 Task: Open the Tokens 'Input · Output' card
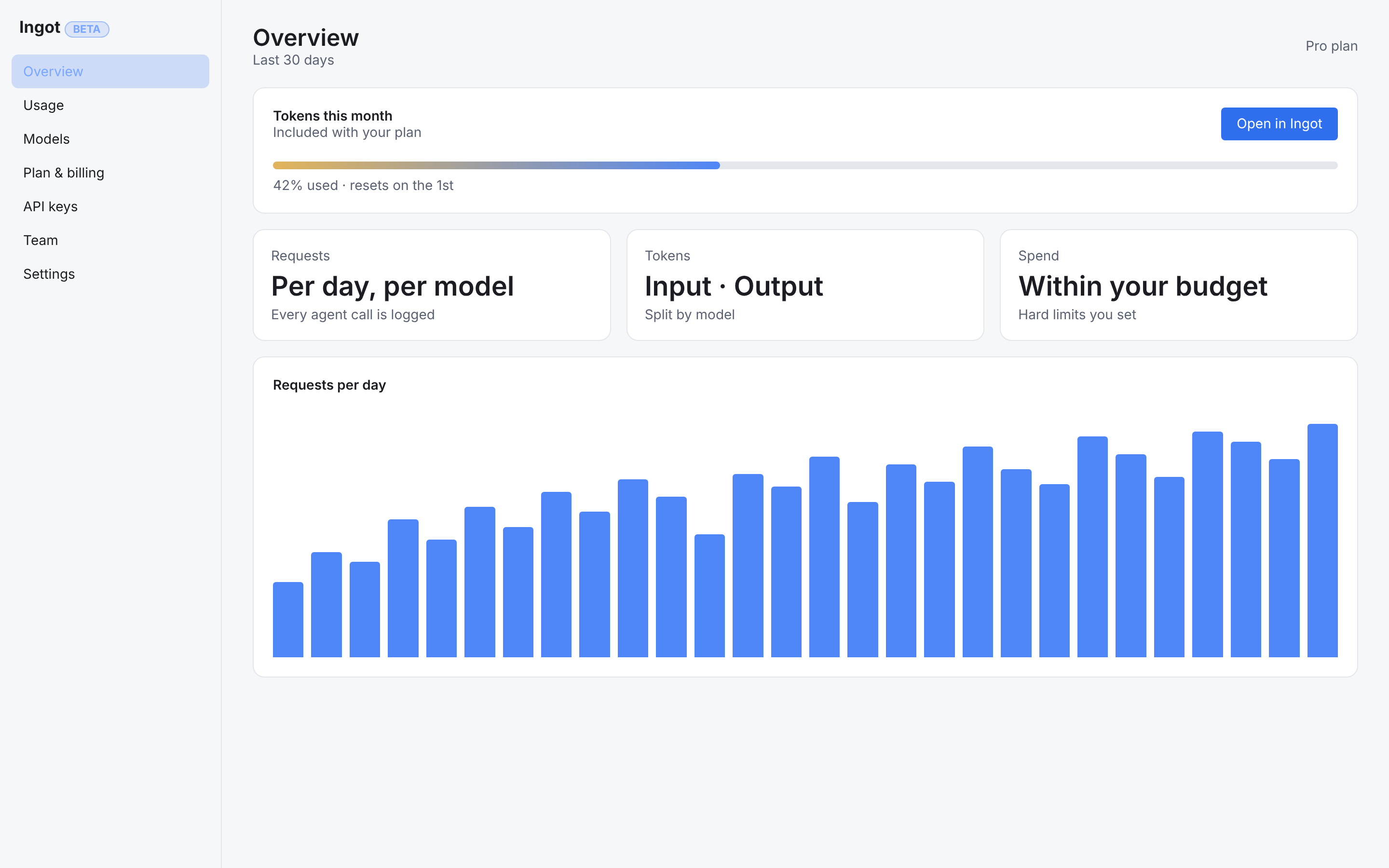(x=804, y=285)
